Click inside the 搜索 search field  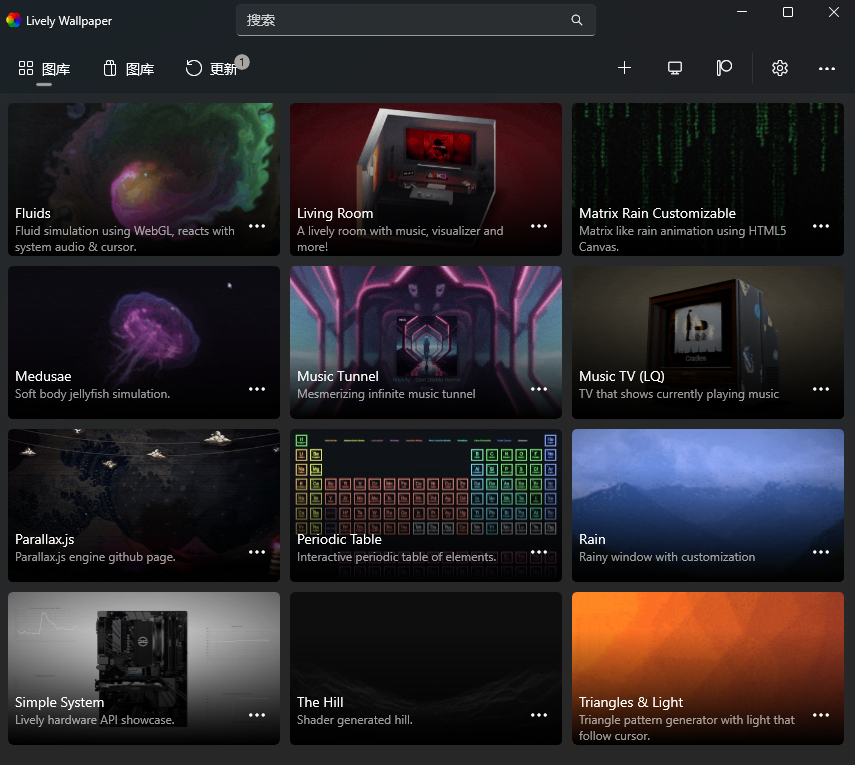[400, 20]
